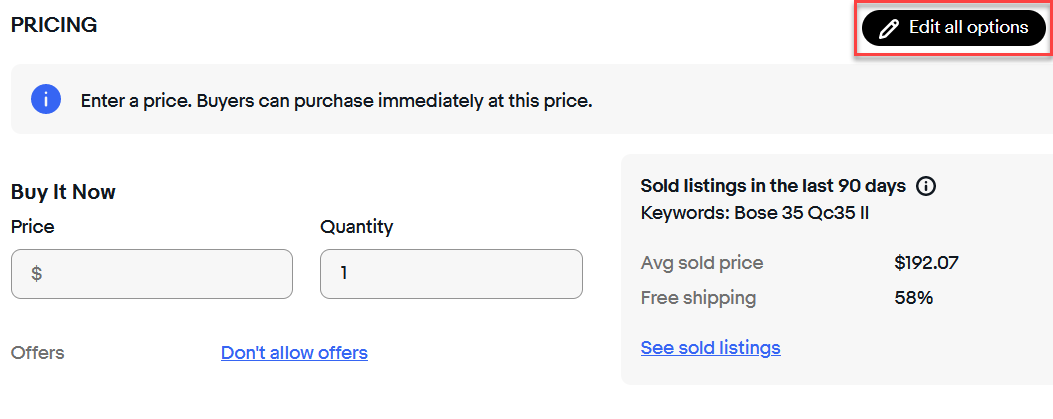This screenshot has width=1053, height=419.
Task: Click the dollar sign in Price field
Action: [37, 273]
